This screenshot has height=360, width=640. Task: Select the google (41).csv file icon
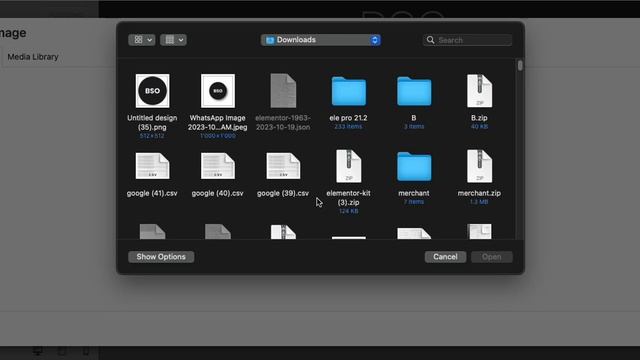[x=152, y=166]
